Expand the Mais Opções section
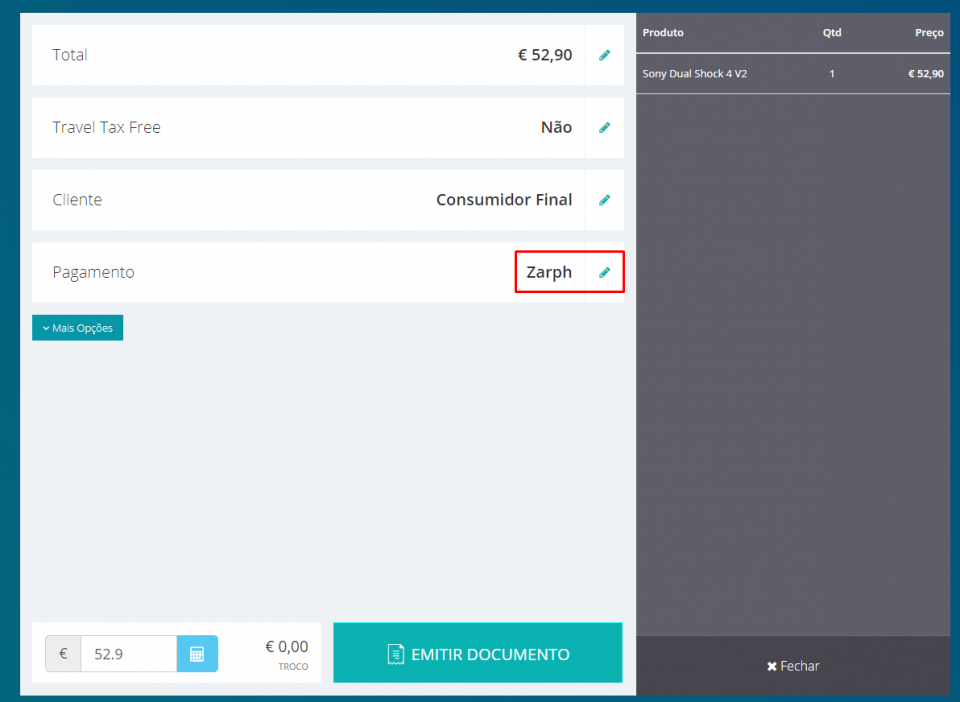The width and height of the screenshot is (960, 702). 77,328
